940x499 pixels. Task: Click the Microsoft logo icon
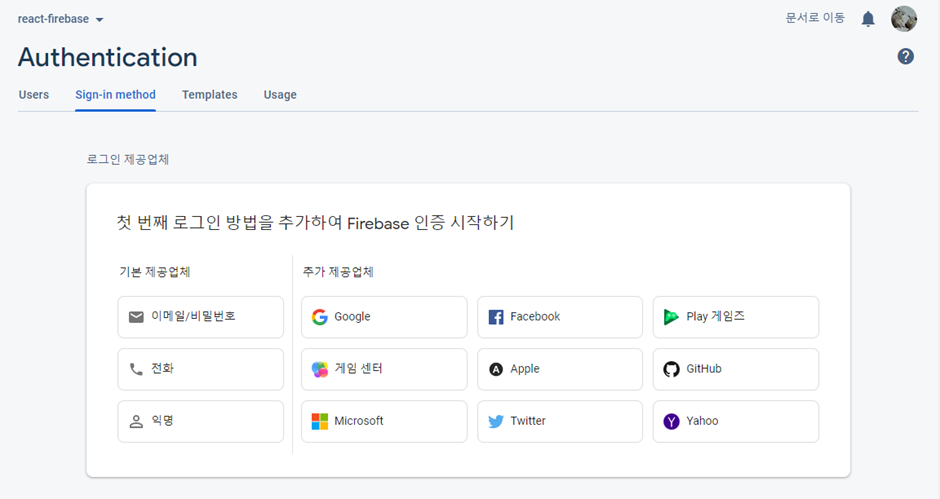[x=320, y=421]
